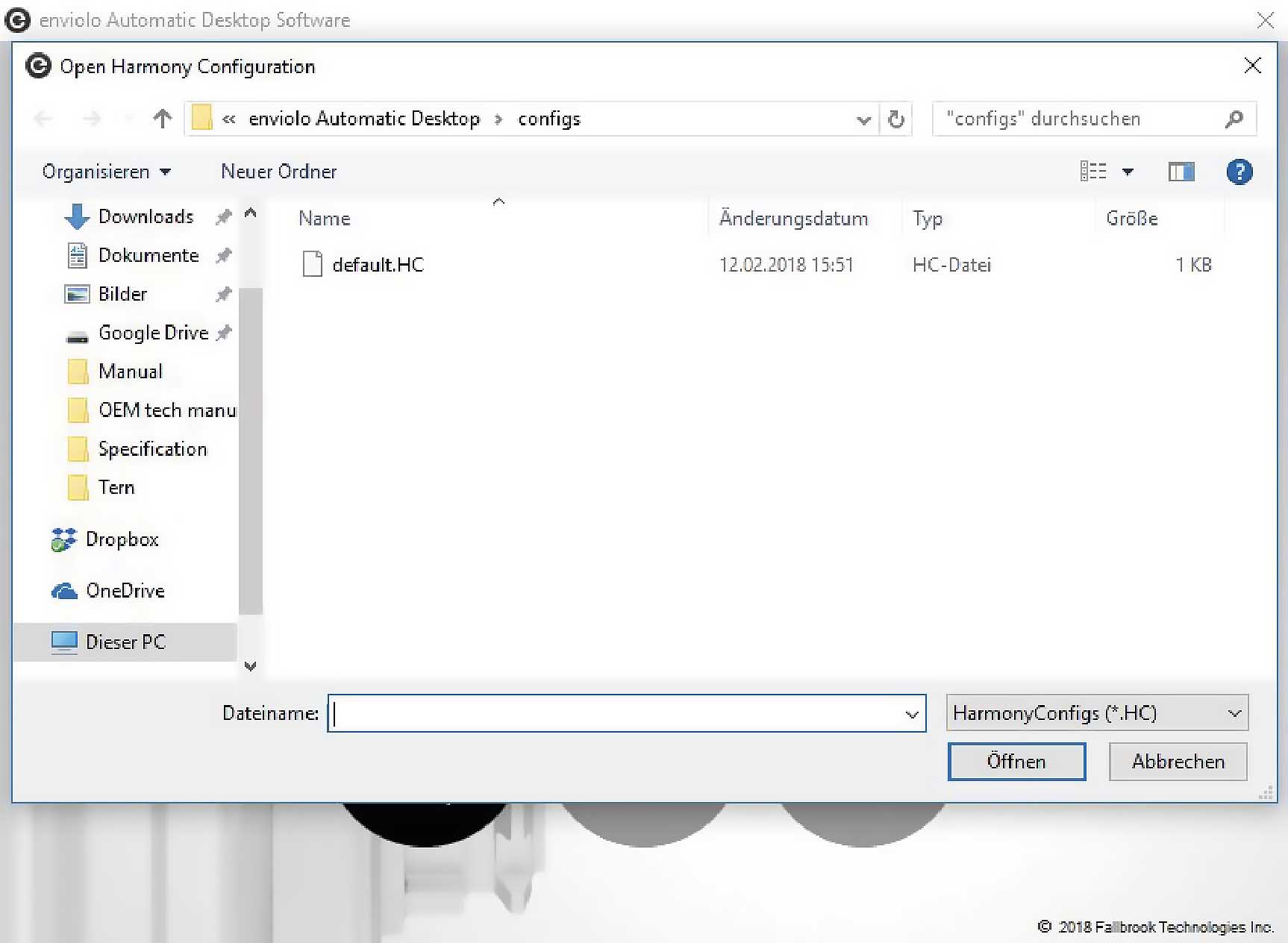1288x943 pixels.
Task: Open Dokumente in the navigation pane
Action: (x=149, y=255)
